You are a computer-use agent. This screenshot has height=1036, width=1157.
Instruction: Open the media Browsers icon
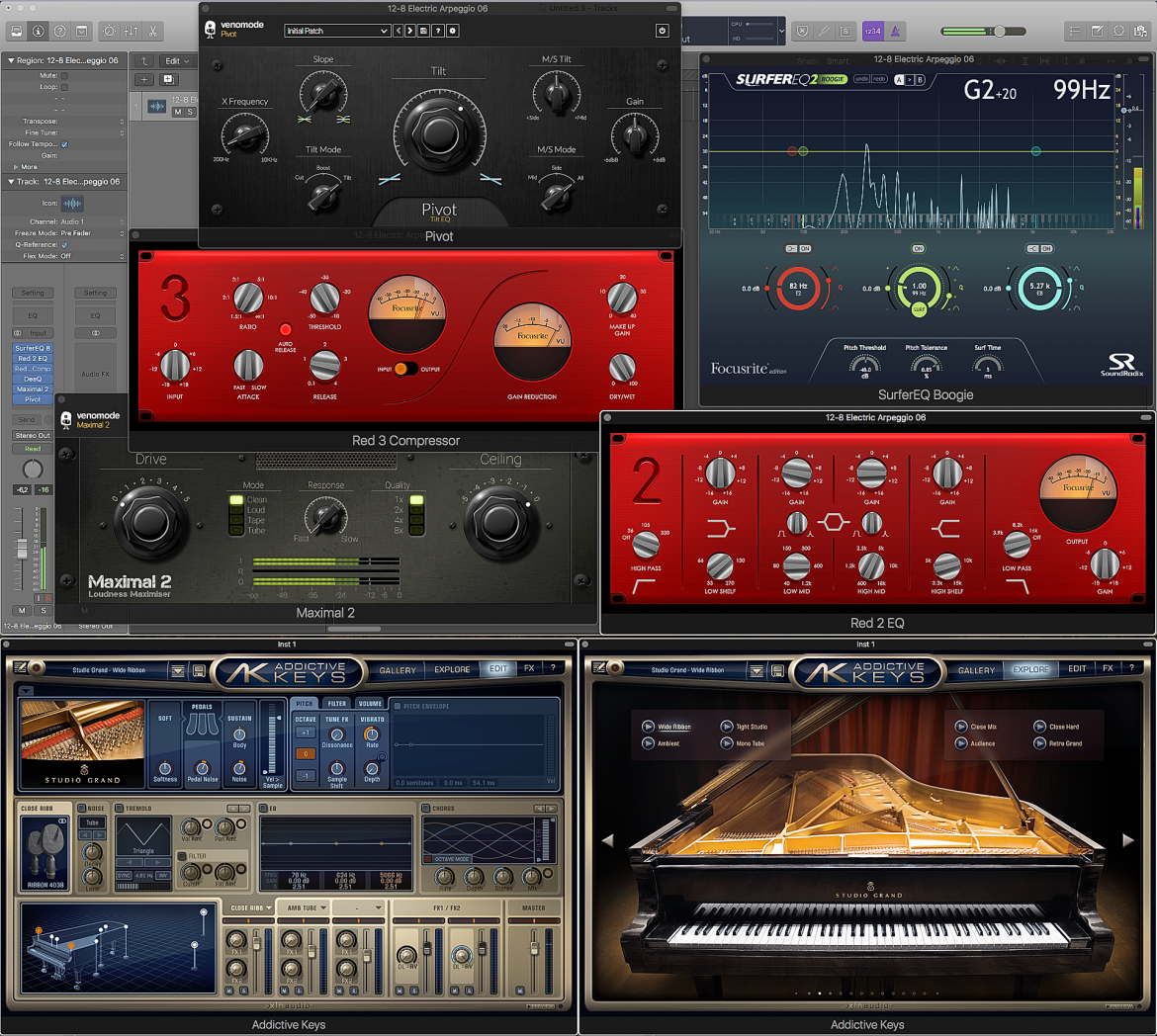1141,31
